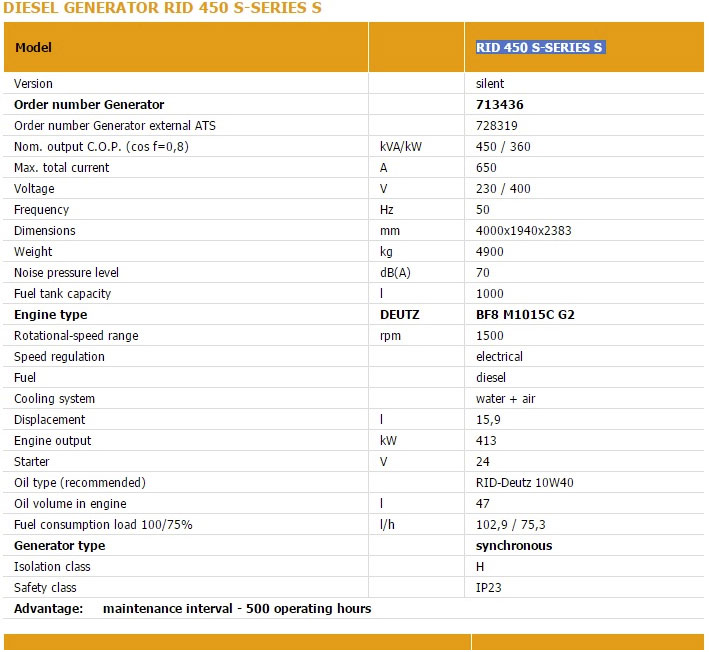709x652 pixels.
Task: Click the displacement value '15,9'
Action: pos(488,420)
